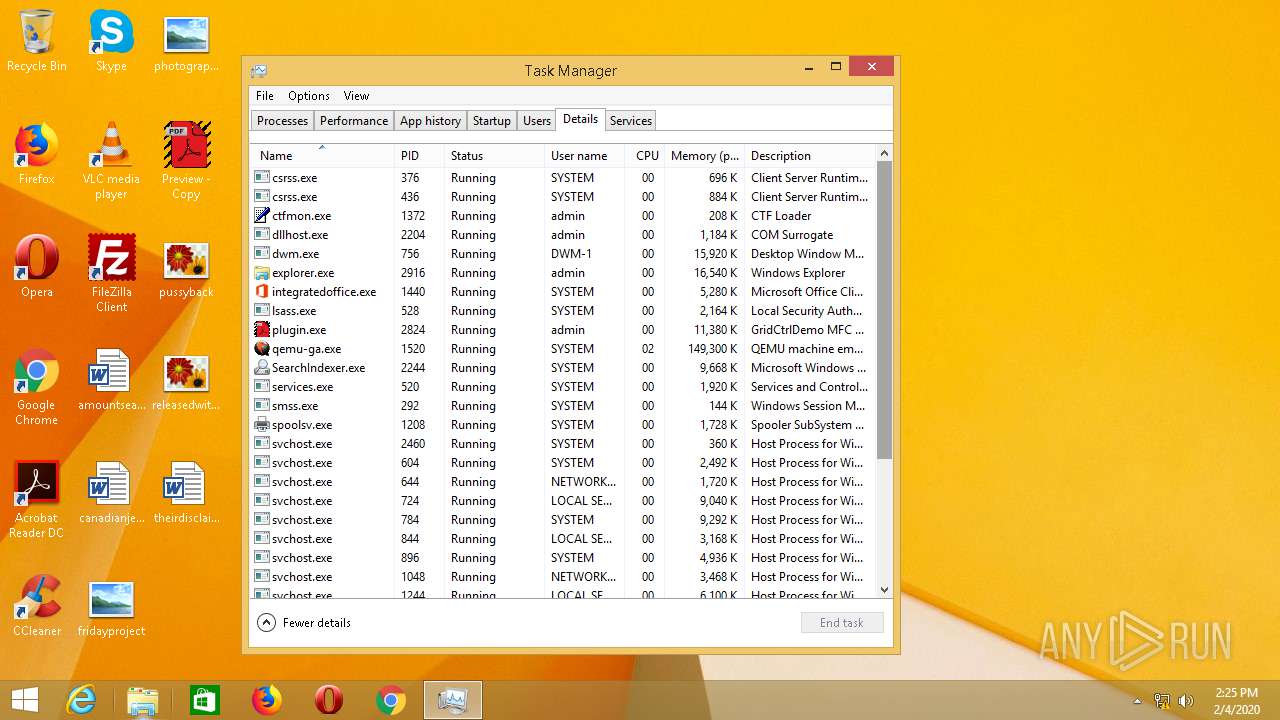Open the Preview - Copy PDF icon
Screen dimensions: 1280x720
186,160
